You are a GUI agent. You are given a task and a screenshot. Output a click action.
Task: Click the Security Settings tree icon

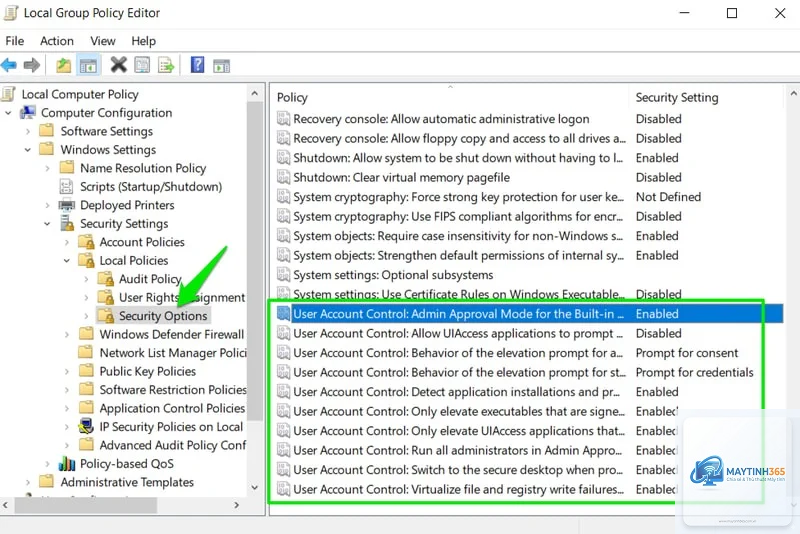[67, 223]
